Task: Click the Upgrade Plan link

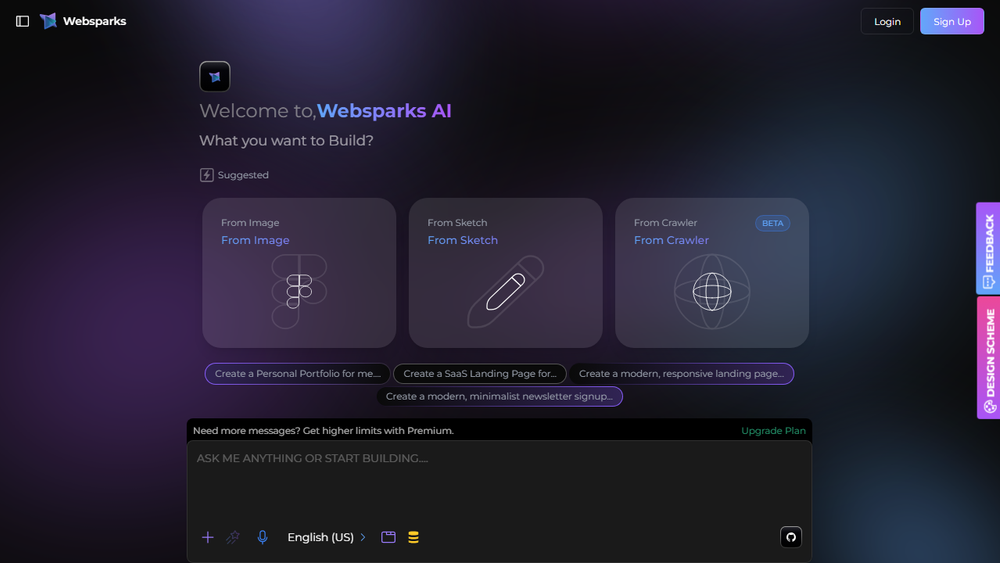Action: tap(773, 430)
